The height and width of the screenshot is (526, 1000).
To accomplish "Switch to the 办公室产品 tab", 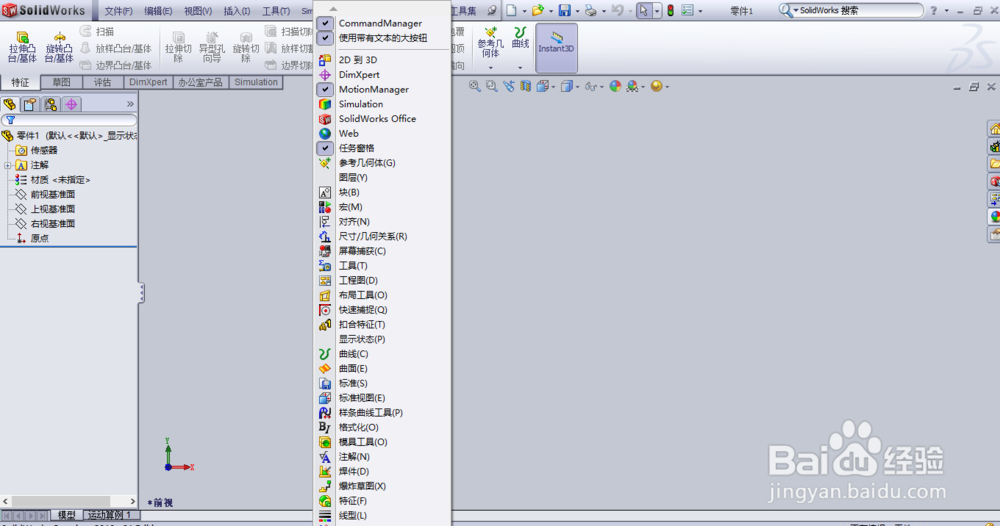I will pos(200,82).
